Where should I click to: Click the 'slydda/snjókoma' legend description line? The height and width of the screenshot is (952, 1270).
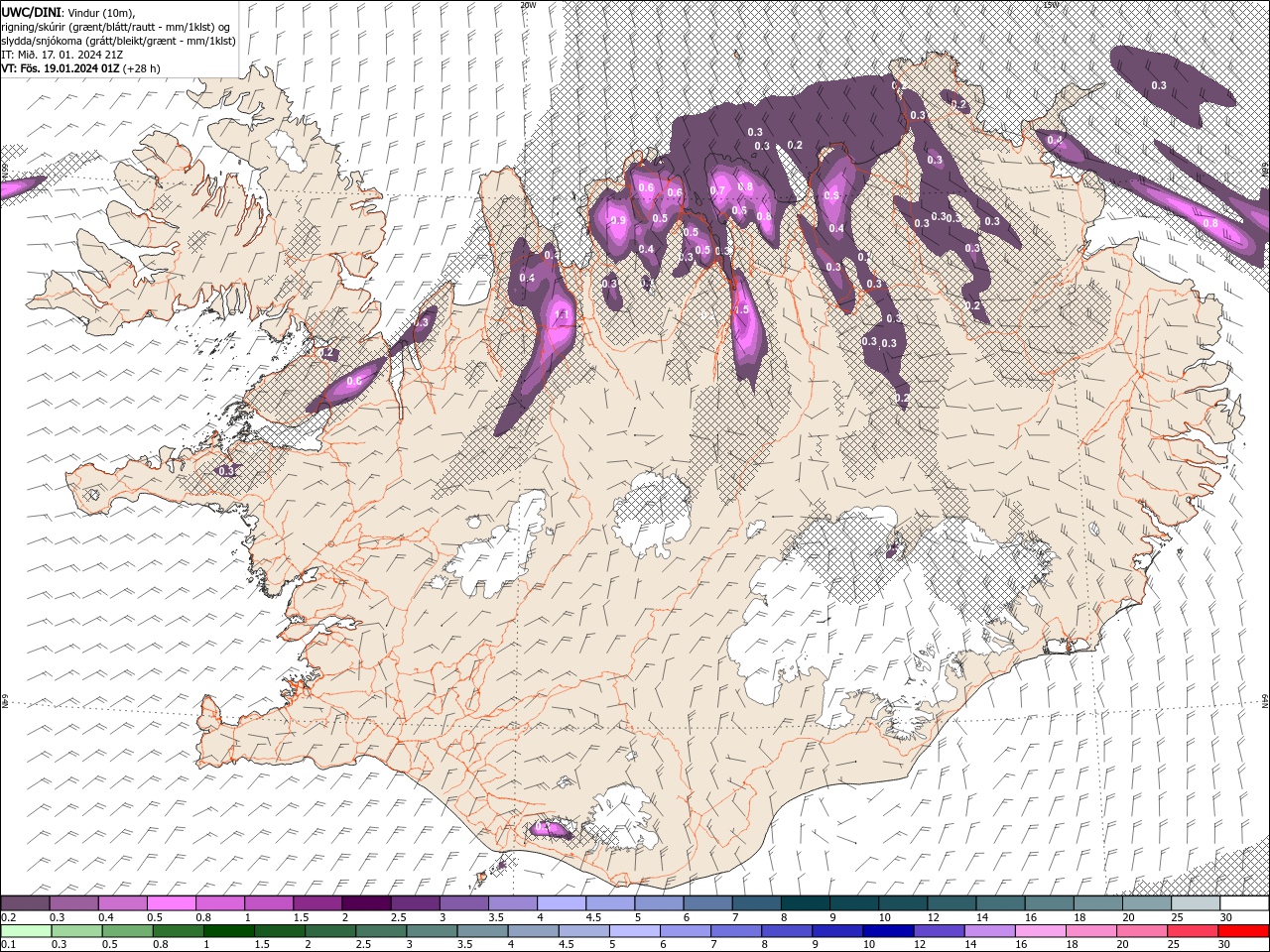click(118, 41)
